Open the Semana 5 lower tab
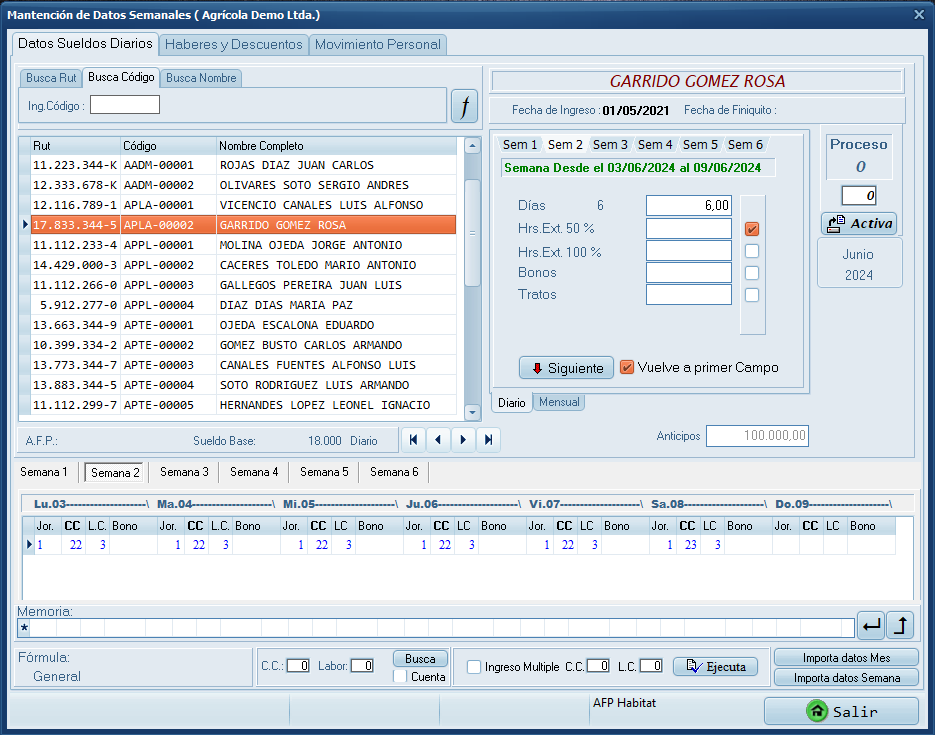Screen dimensions: 935x735 point(324,472)
